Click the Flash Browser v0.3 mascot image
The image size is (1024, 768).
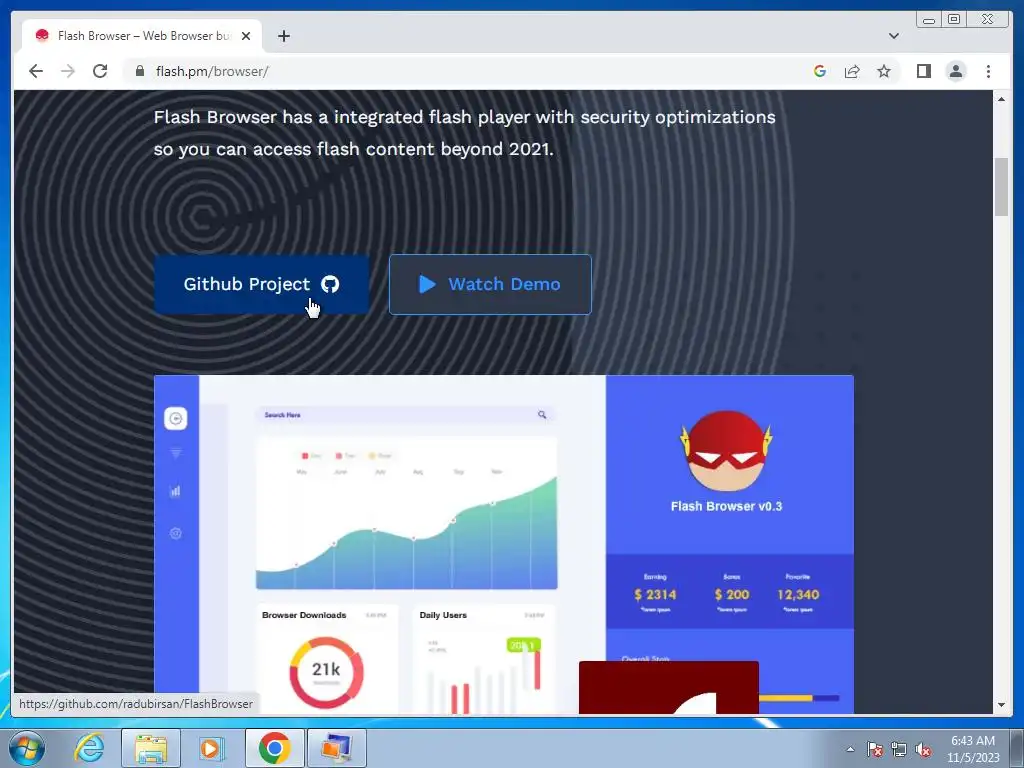pos(726,451)
